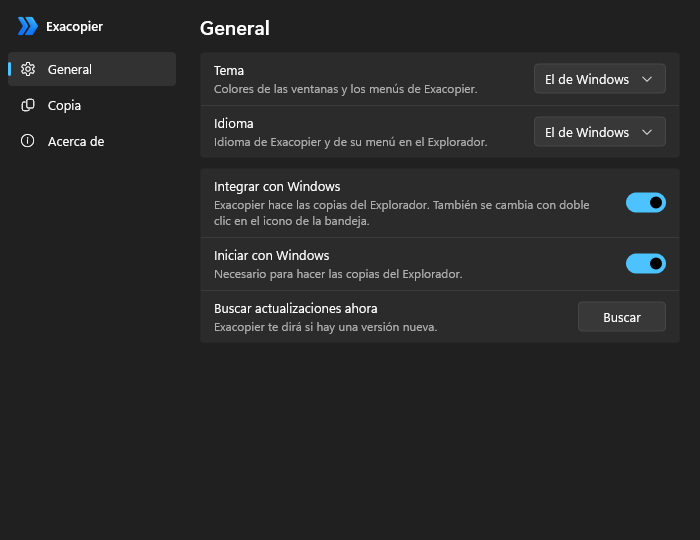Viewport: 700px width, 540px height.
Task: Click the General page heading
Action: [x=235, y=28]
